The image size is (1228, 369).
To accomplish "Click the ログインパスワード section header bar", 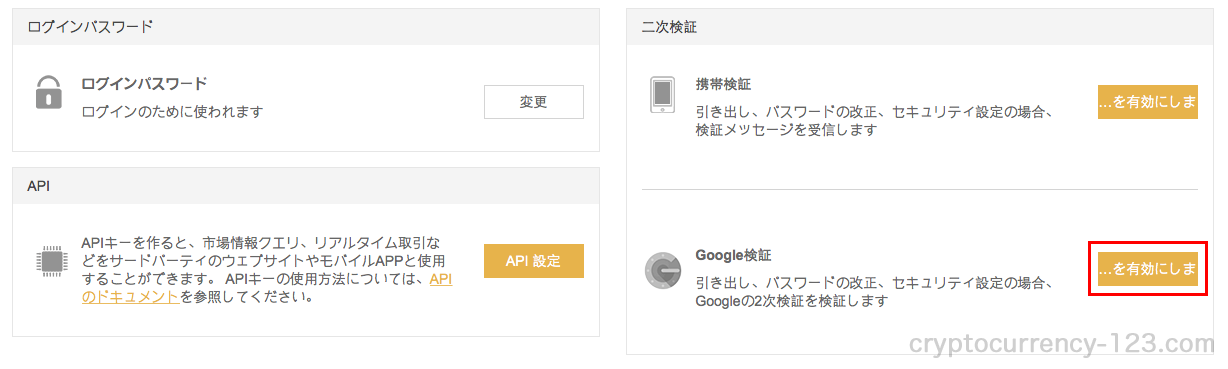I will 306,27.
